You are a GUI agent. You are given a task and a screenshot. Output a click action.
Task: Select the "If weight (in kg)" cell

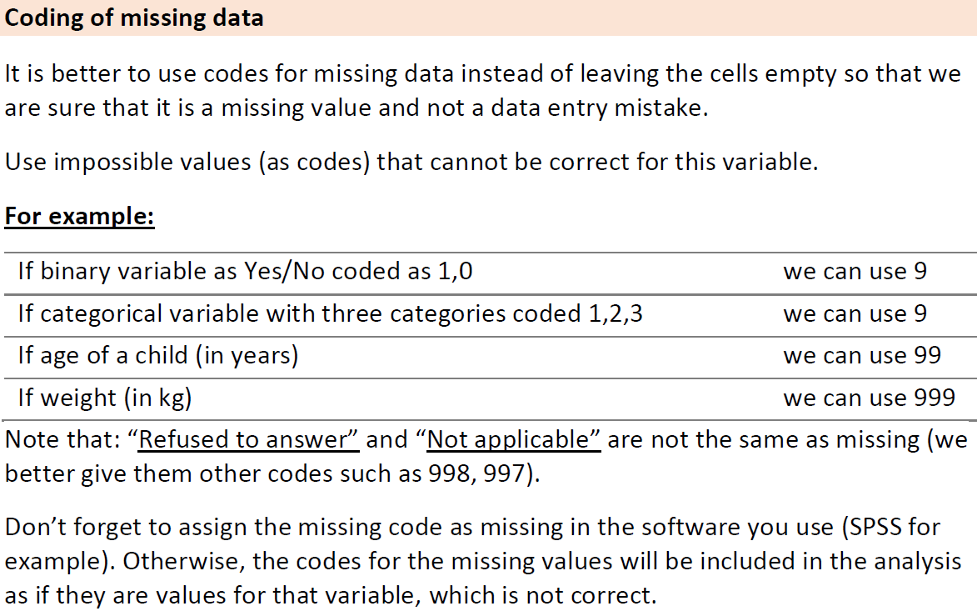point(105,398)
